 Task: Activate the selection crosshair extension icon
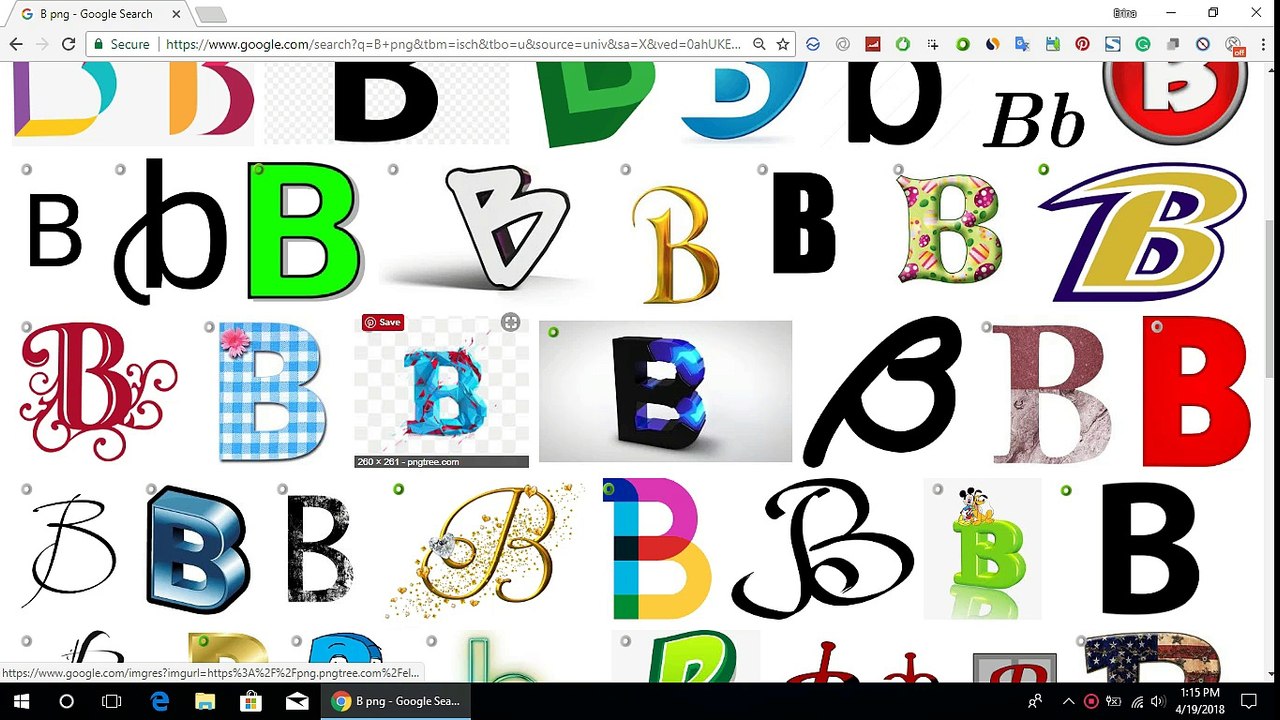point(933,44)
